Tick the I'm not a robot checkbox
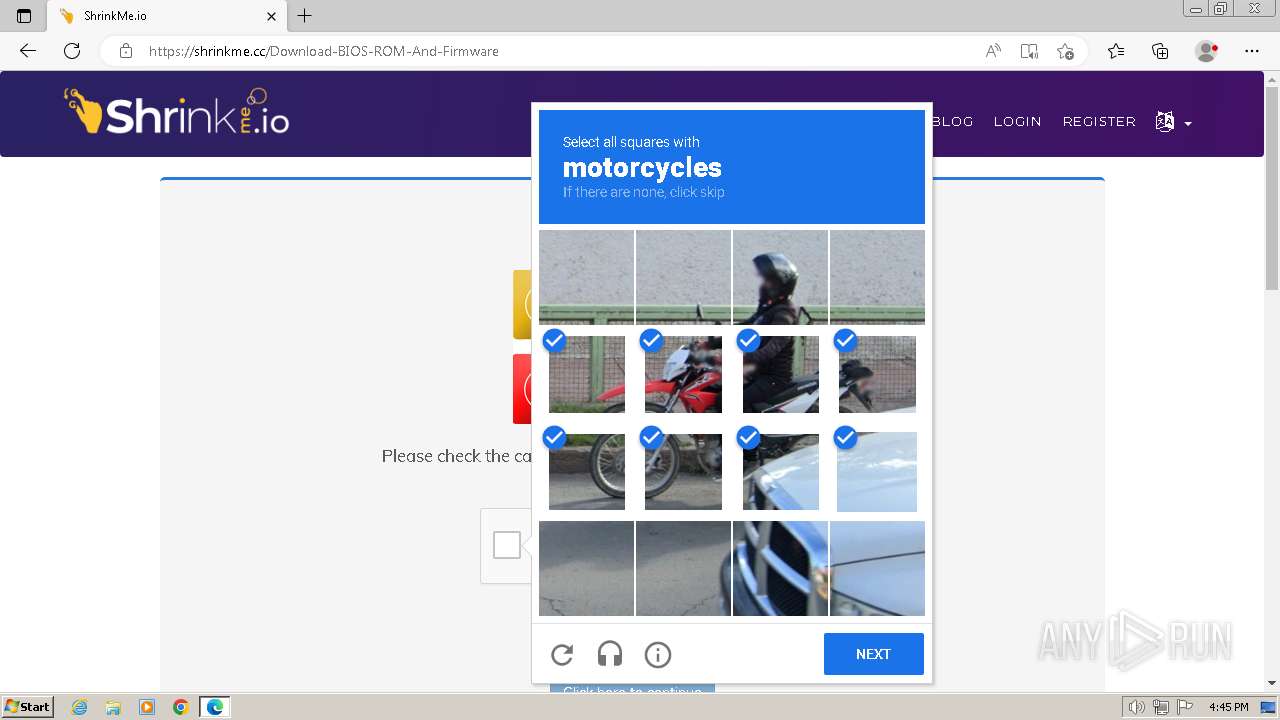1280x720 pixels. coord(507,545)
